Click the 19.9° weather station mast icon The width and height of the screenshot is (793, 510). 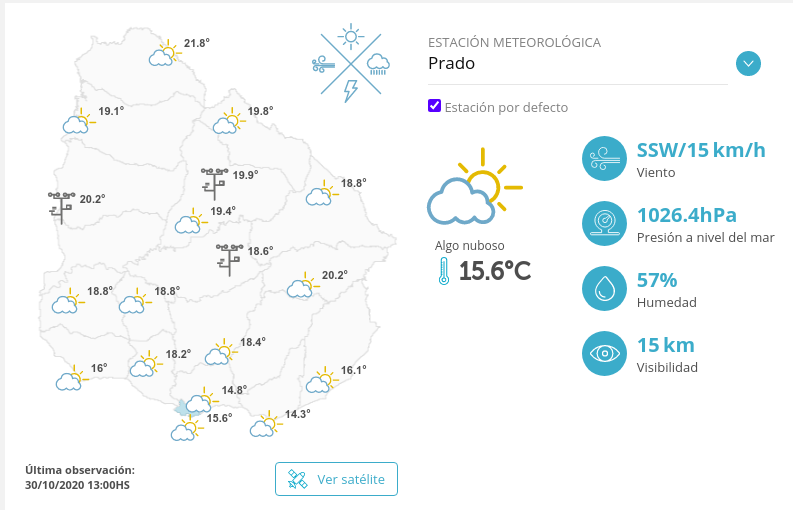point(215,183)
